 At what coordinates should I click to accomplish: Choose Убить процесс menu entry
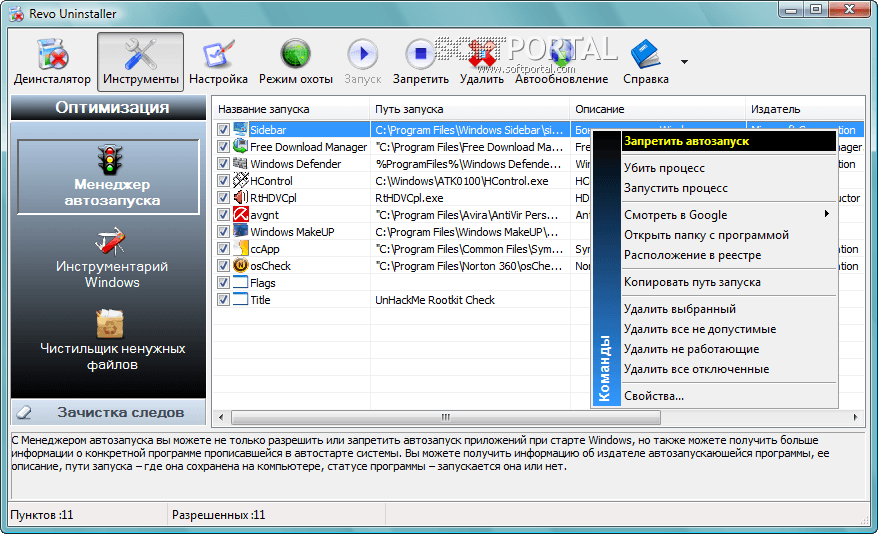[728, 168]
